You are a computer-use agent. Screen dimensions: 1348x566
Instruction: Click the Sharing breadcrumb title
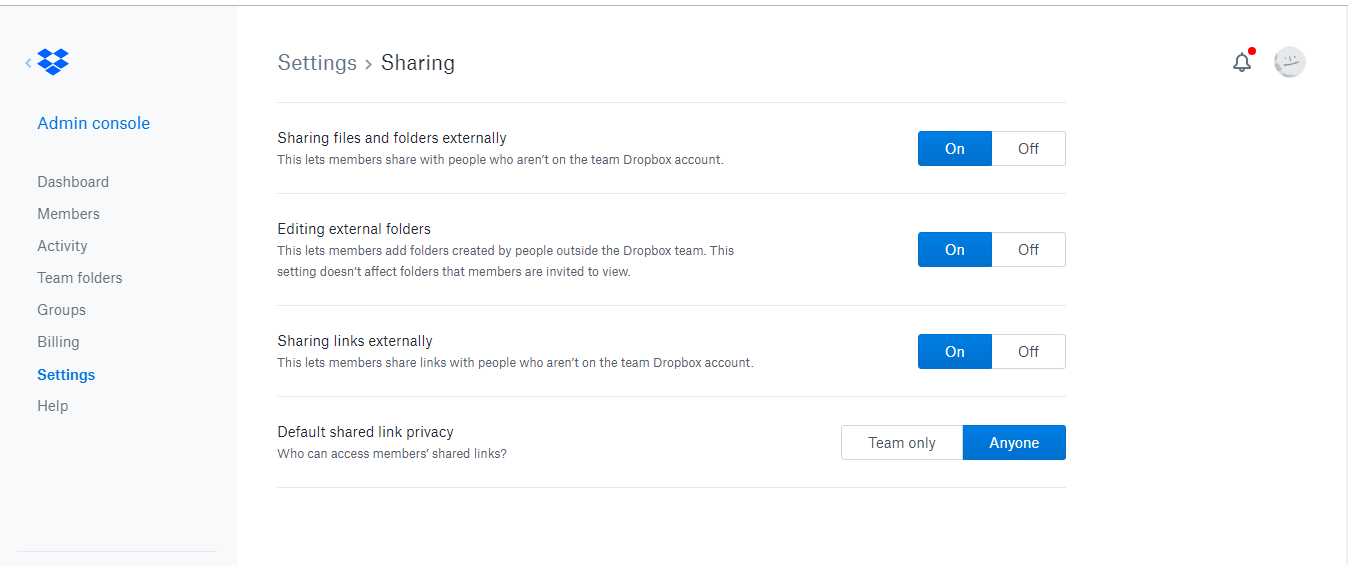tap(418, 63)
